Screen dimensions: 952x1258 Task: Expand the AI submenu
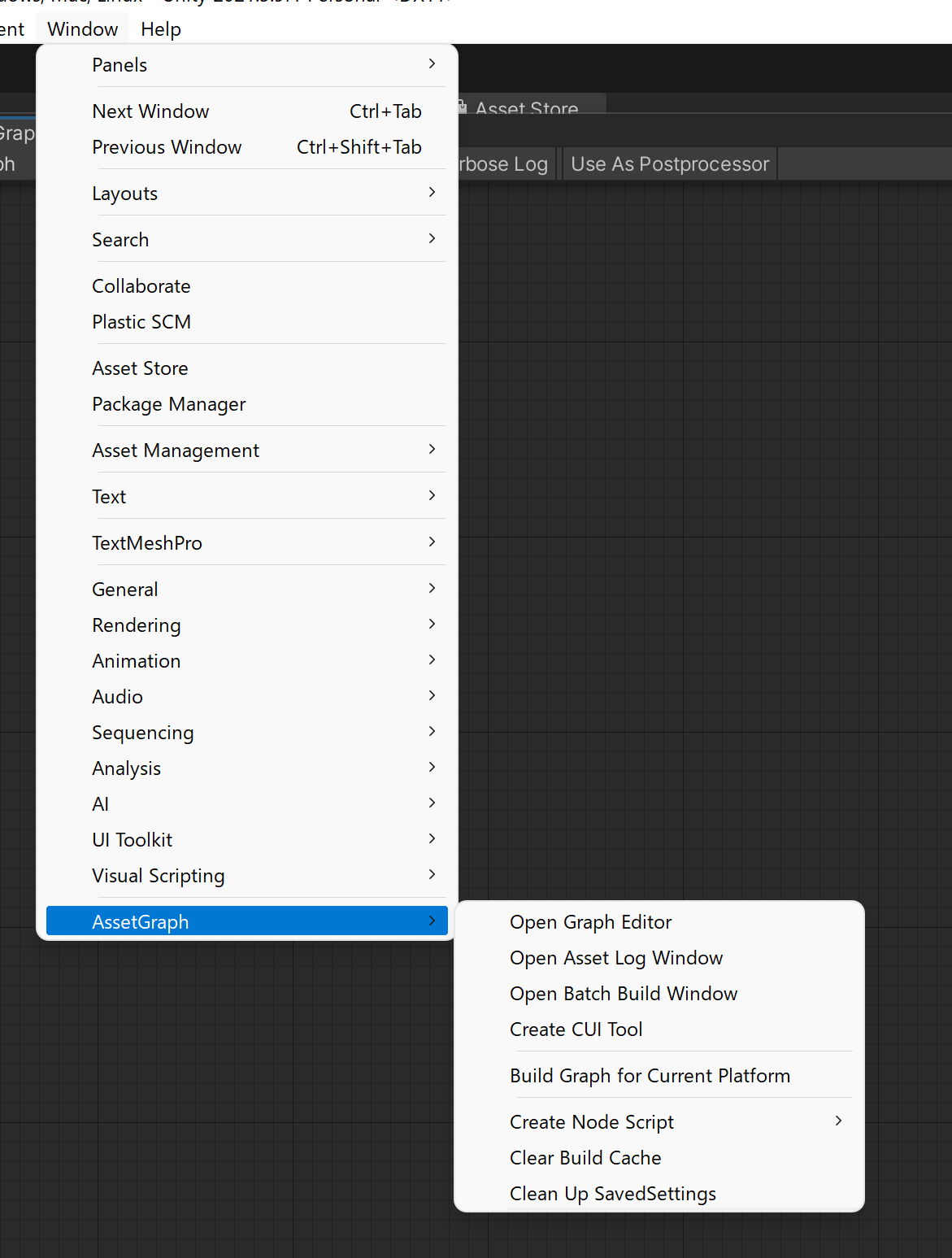pyautogui.click(x=247, y=804)
